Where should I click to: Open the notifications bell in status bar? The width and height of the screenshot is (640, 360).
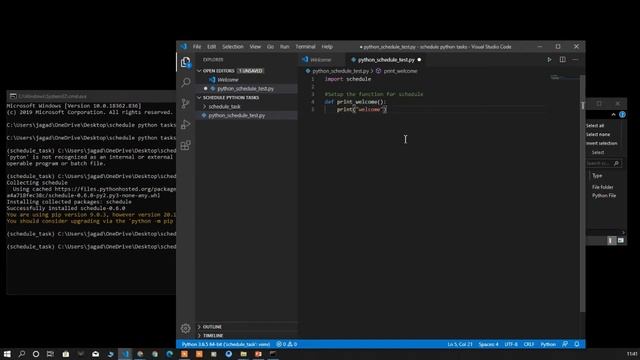pos(577,344)
